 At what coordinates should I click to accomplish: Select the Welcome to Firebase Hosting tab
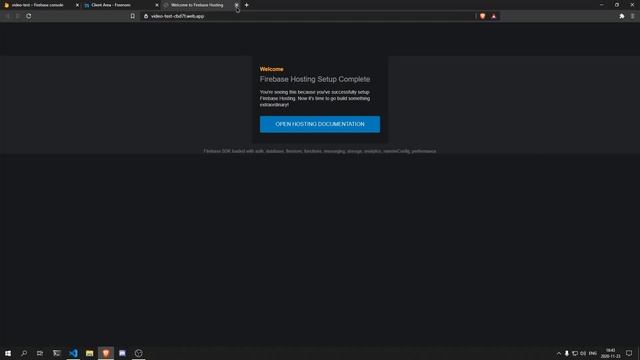[x=198, y=5]
